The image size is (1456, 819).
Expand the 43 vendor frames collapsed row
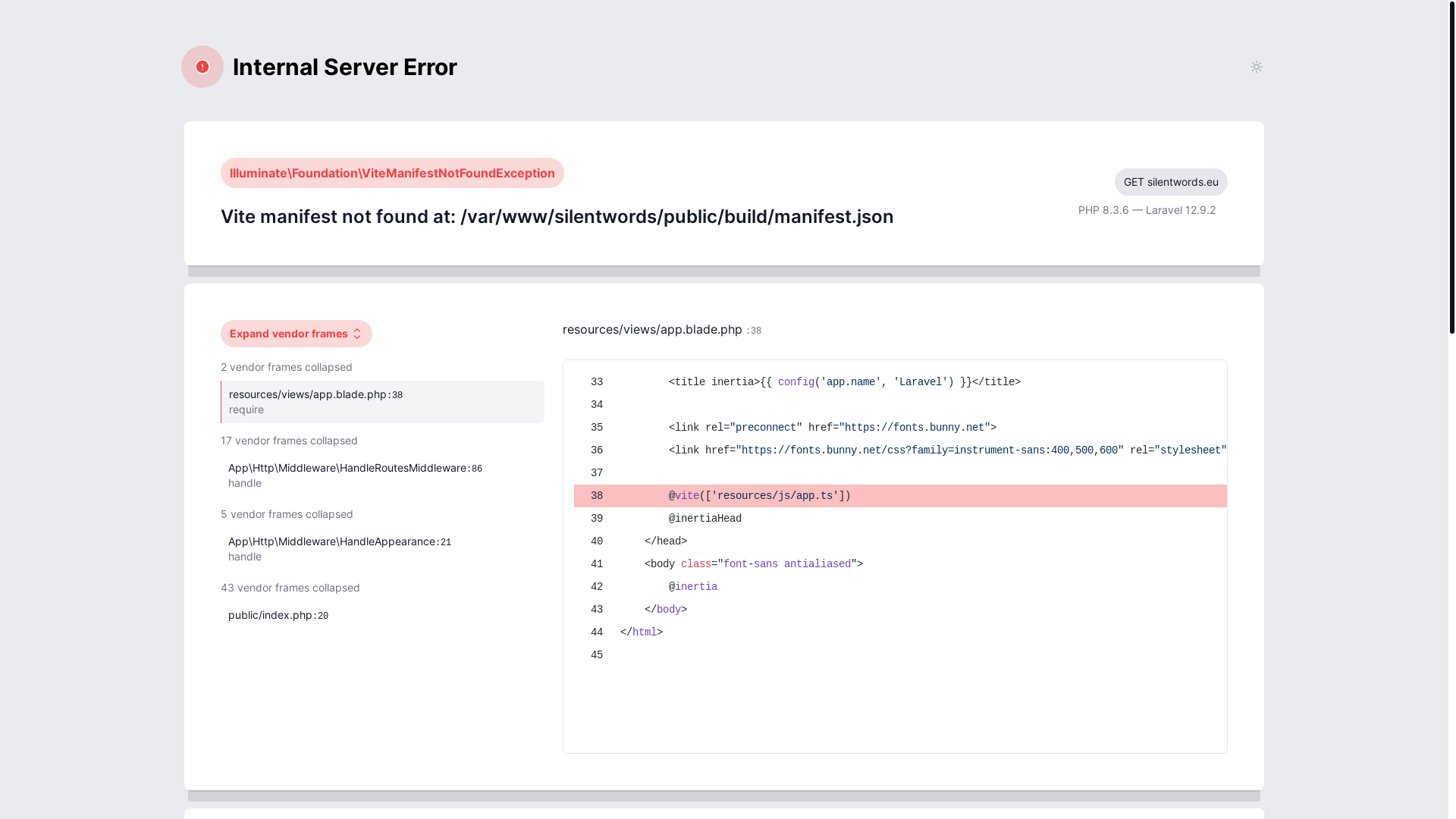(290, 588)
